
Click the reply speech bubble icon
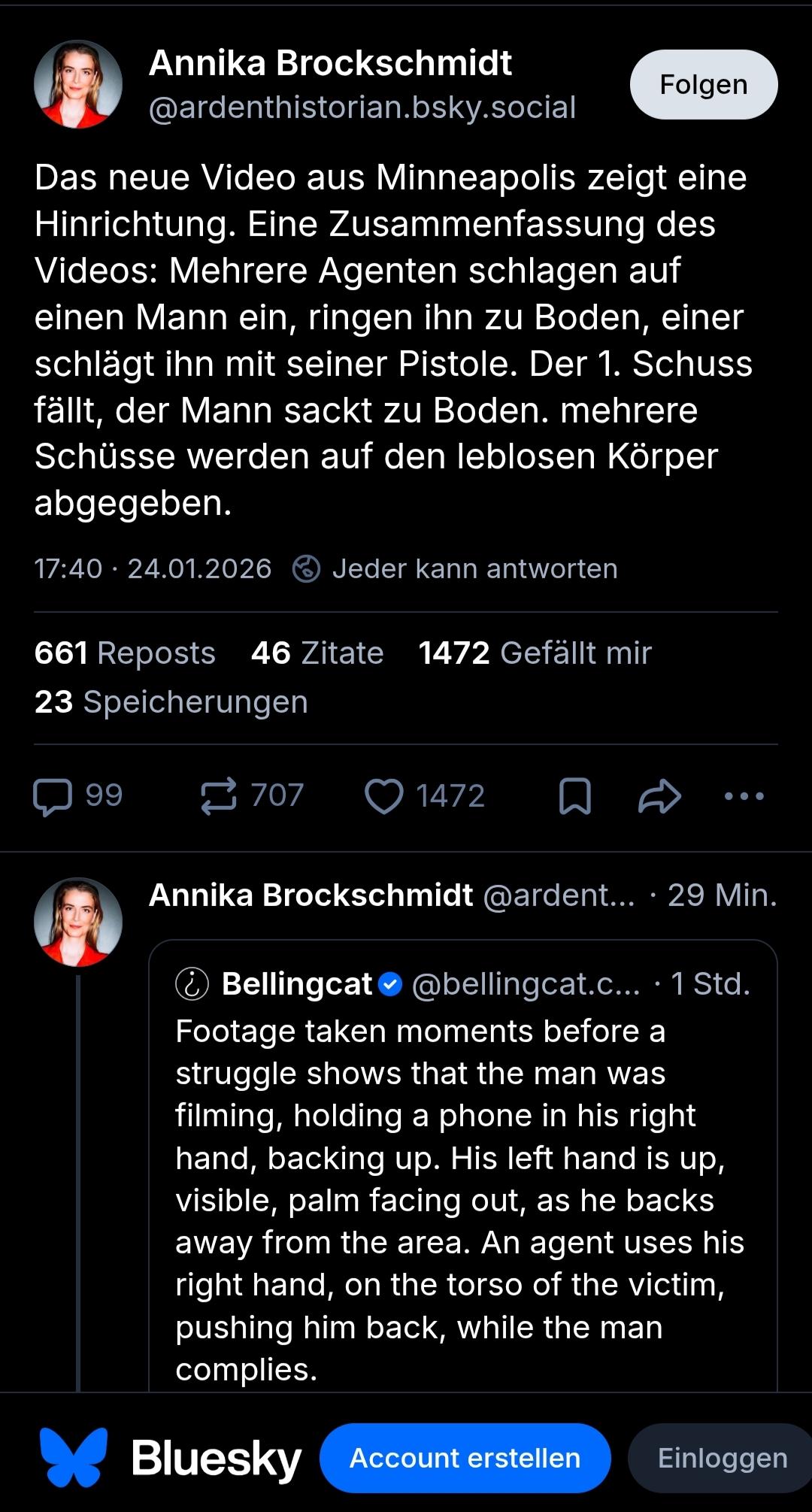point(53,796)
